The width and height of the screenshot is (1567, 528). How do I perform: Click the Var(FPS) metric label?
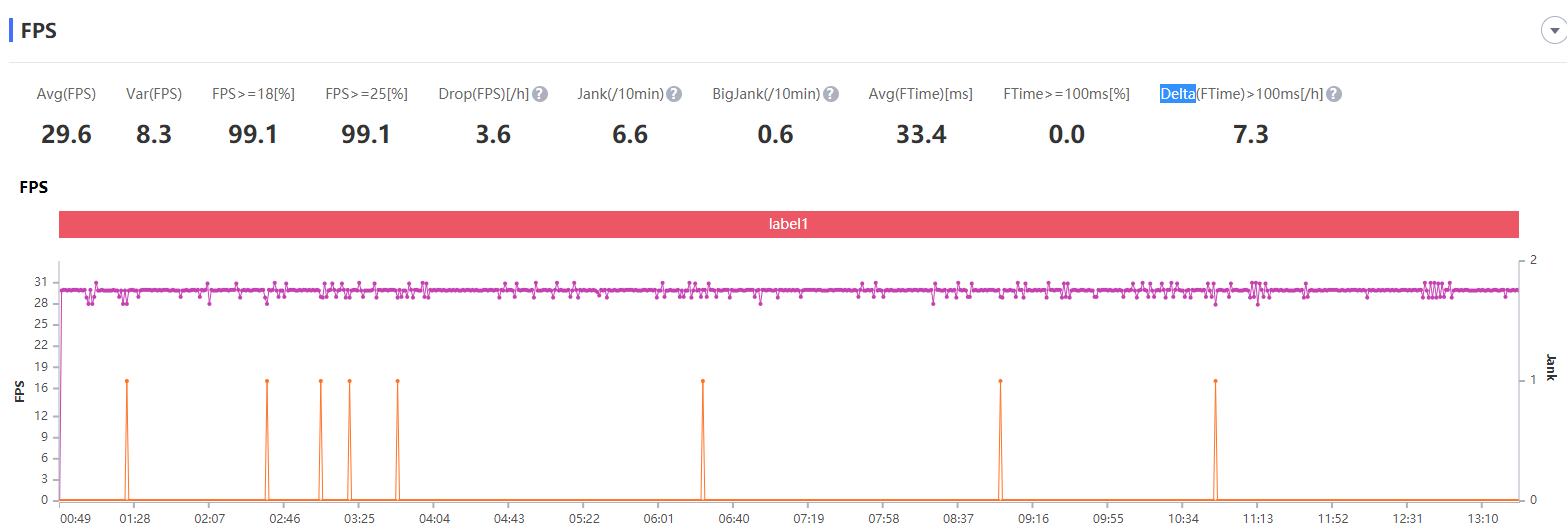pyautogui.click(x=154, y=94)
